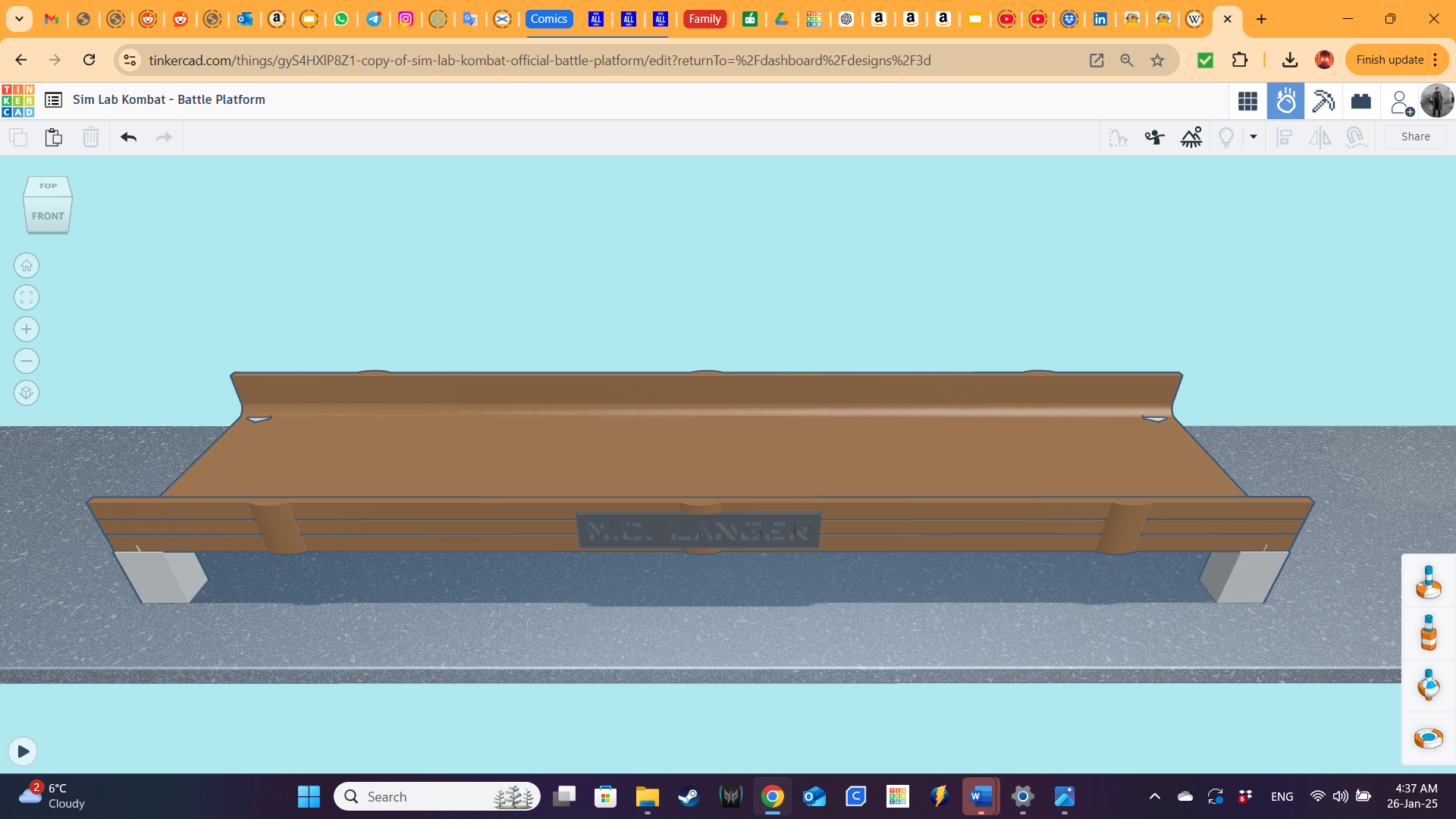
Task: Select the Mirror flip tool
Action: (1319, 137)
